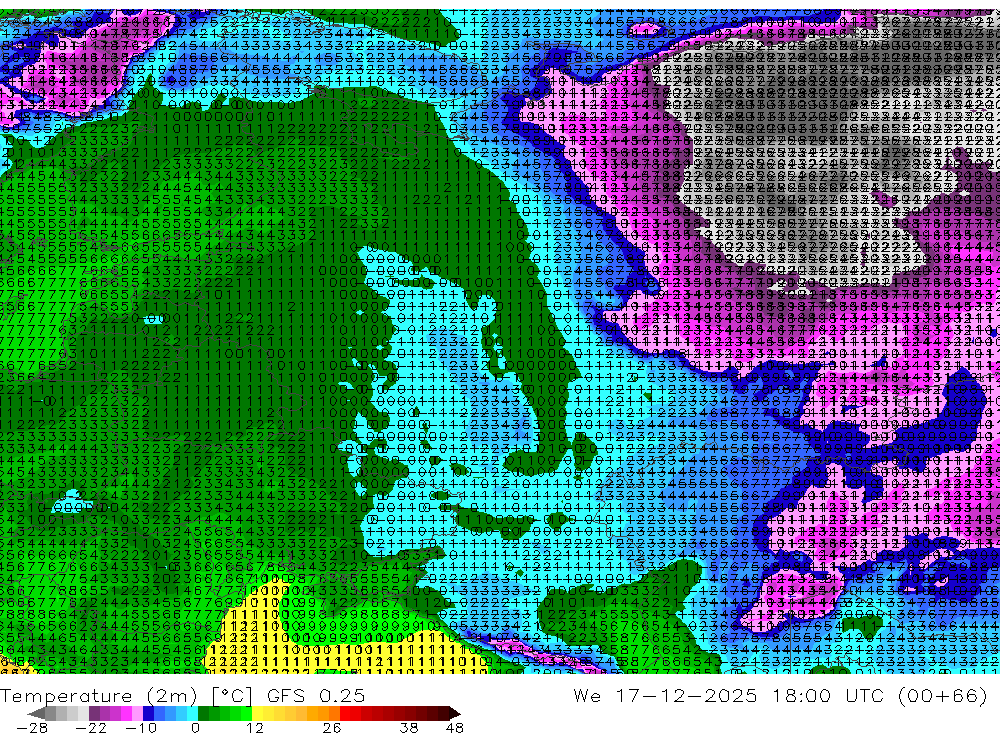Click the 38 legend label
Viewport: 1000px width, 733px height.
pos(409,727)
